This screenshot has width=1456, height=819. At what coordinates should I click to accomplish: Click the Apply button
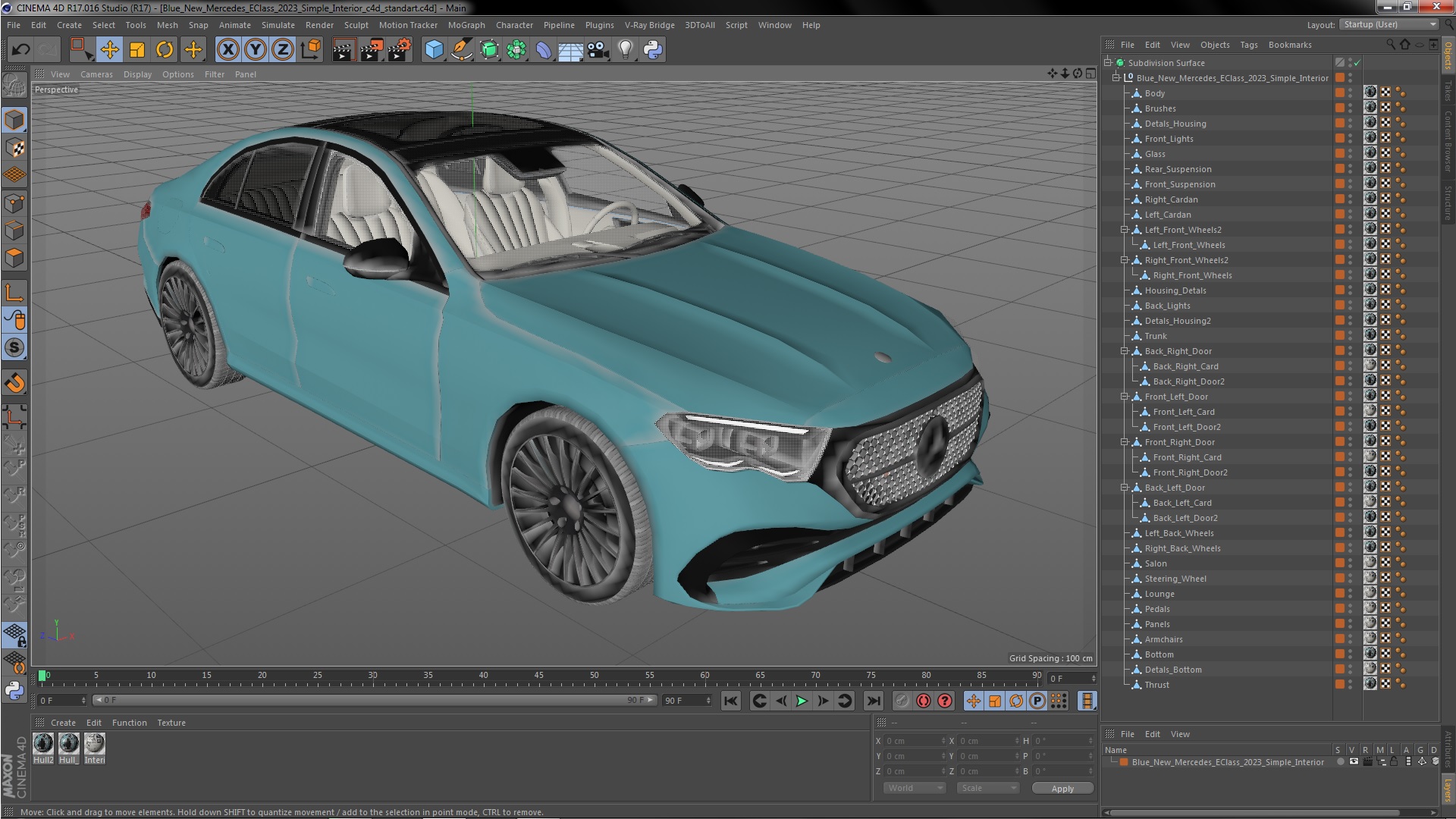[1062, 789]
